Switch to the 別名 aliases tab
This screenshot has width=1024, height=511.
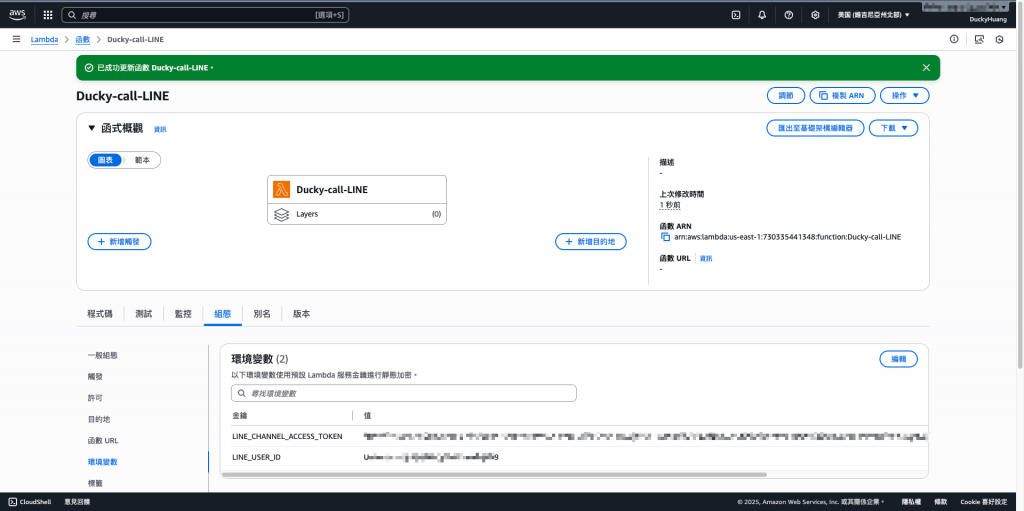coord(262,314)
